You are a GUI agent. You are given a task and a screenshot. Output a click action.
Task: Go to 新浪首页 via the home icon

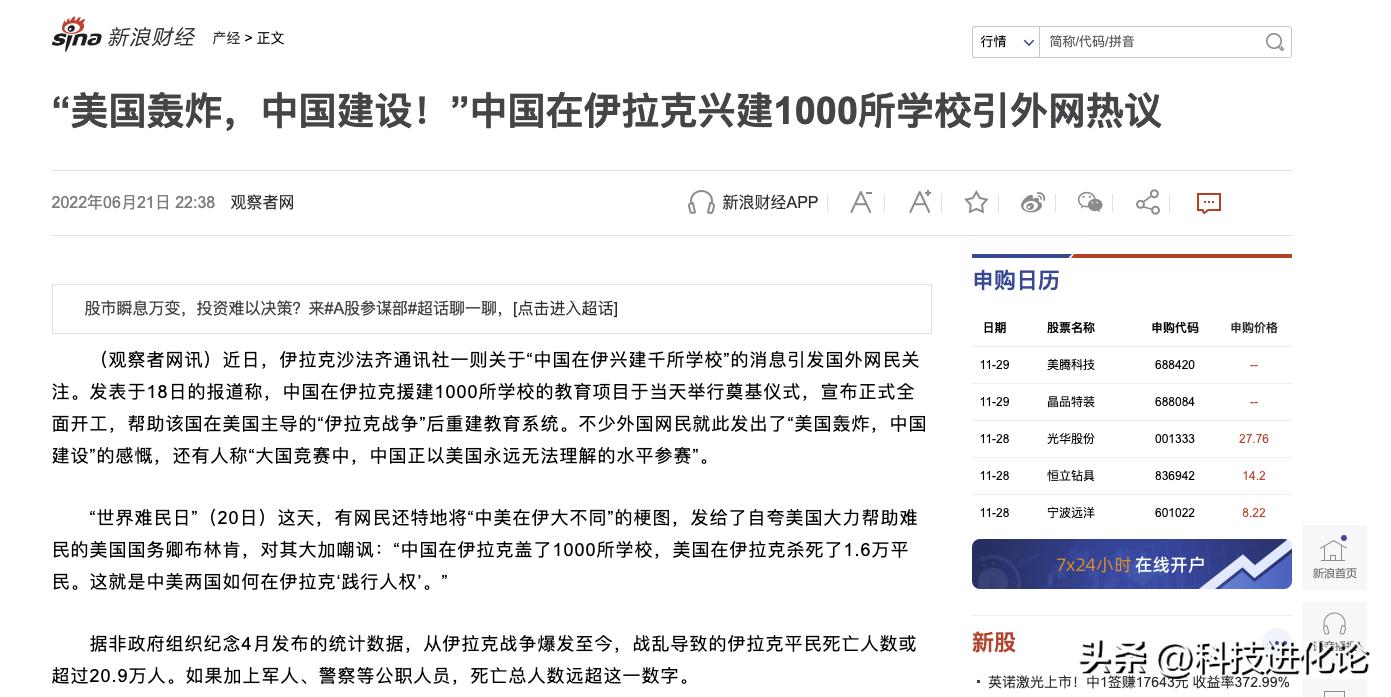1334,556
